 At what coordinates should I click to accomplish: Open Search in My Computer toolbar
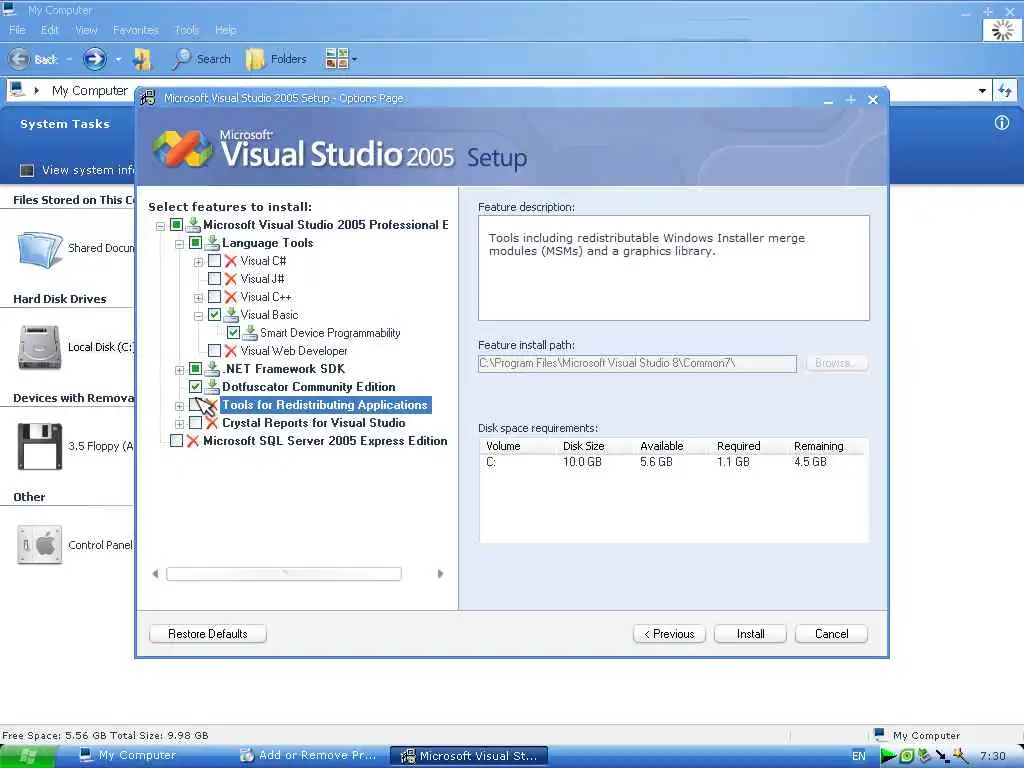201,59
